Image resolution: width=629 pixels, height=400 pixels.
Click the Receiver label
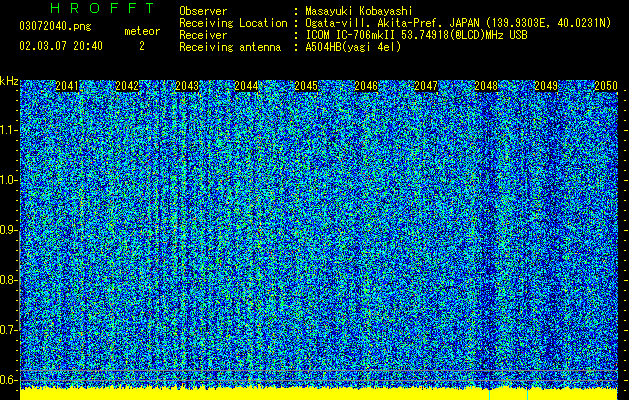pyautogui.click(x=203, y=35)
